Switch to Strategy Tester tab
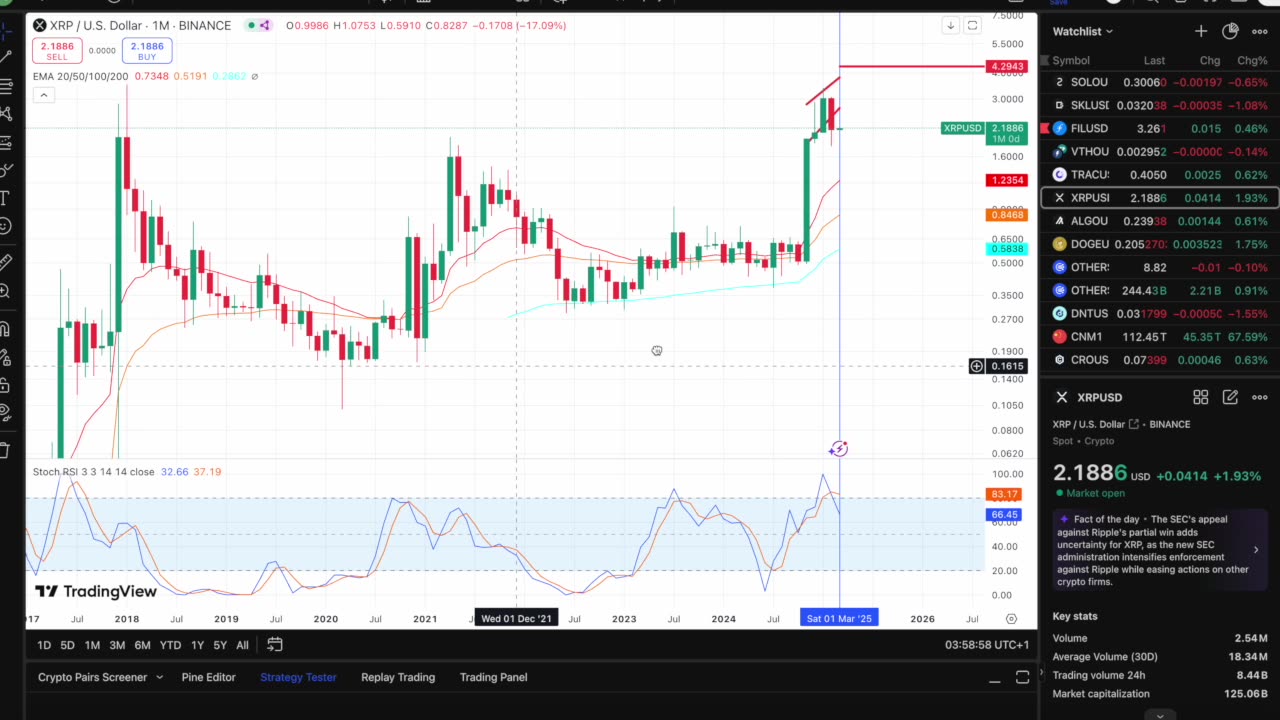1280x720 pixels. tap(298, 677)
